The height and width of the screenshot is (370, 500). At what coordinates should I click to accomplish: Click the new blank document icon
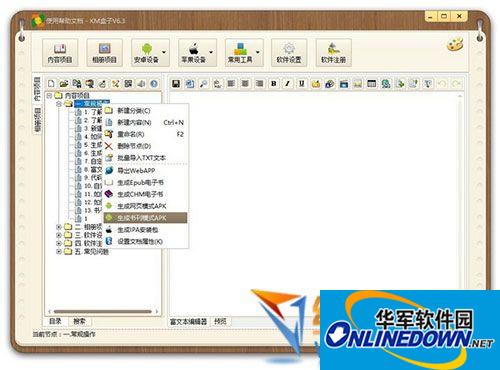pos(51,83)
